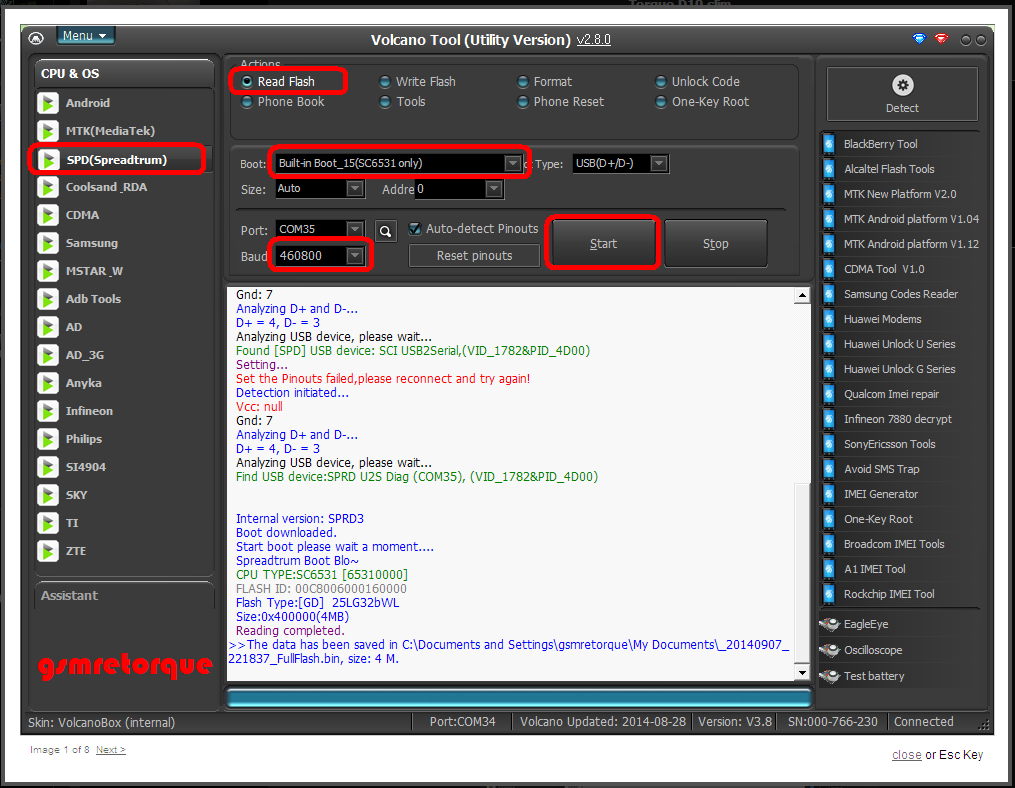
Task: Expand the Type USB(D+/D-) dropdown
Action: pos(658,163)
